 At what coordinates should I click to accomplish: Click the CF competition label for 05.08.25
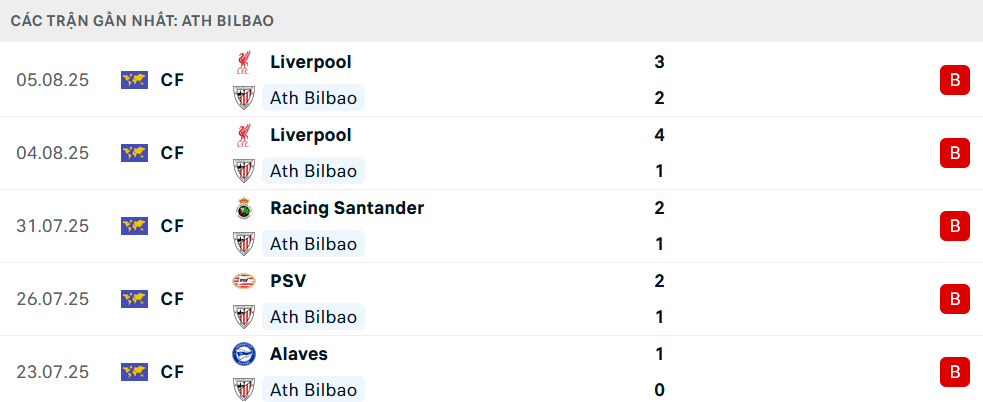[172, 80]
